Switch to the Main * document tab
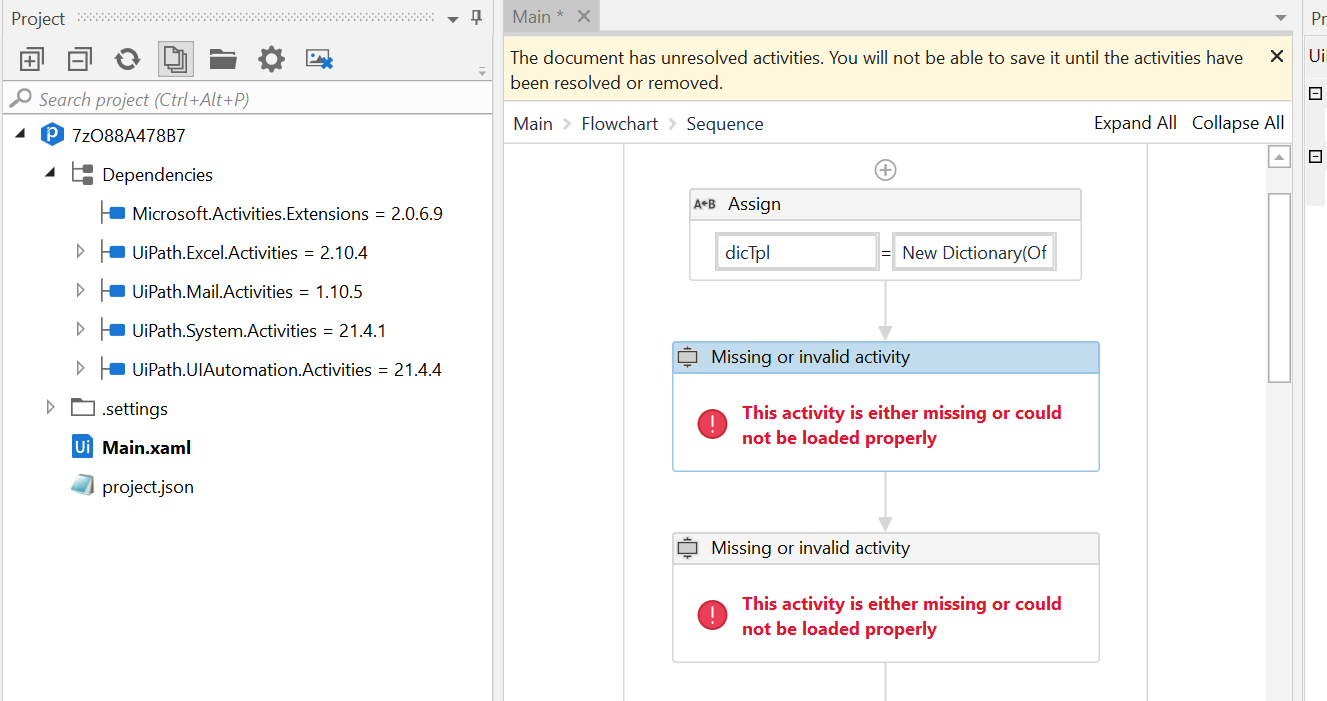Image resolution: width=1327 pixels, height=701 pixels. (x=538, y=16)
